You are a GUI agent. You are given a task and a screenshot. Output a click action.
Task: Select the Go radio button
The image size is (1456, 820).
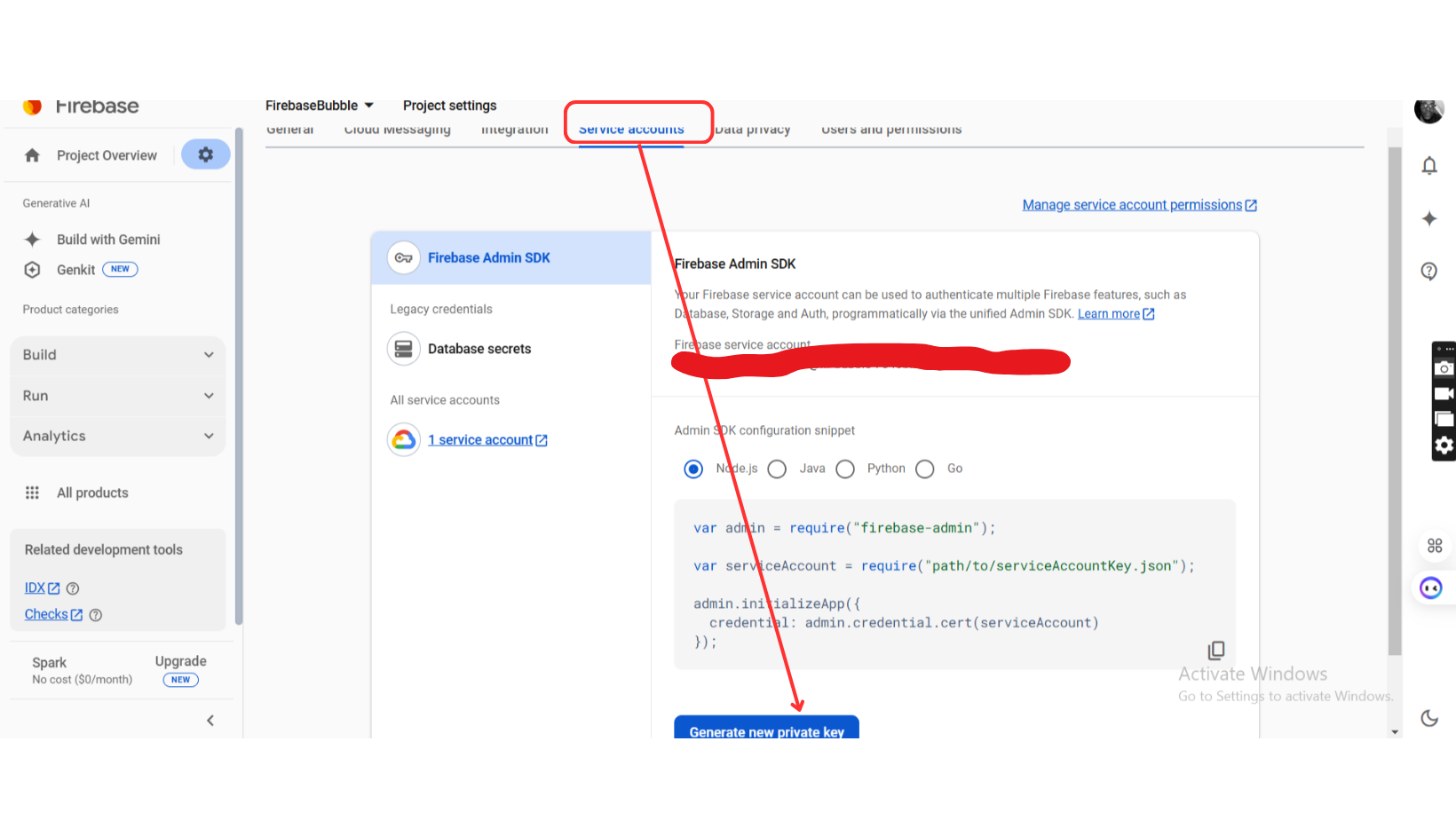(925, 469)
